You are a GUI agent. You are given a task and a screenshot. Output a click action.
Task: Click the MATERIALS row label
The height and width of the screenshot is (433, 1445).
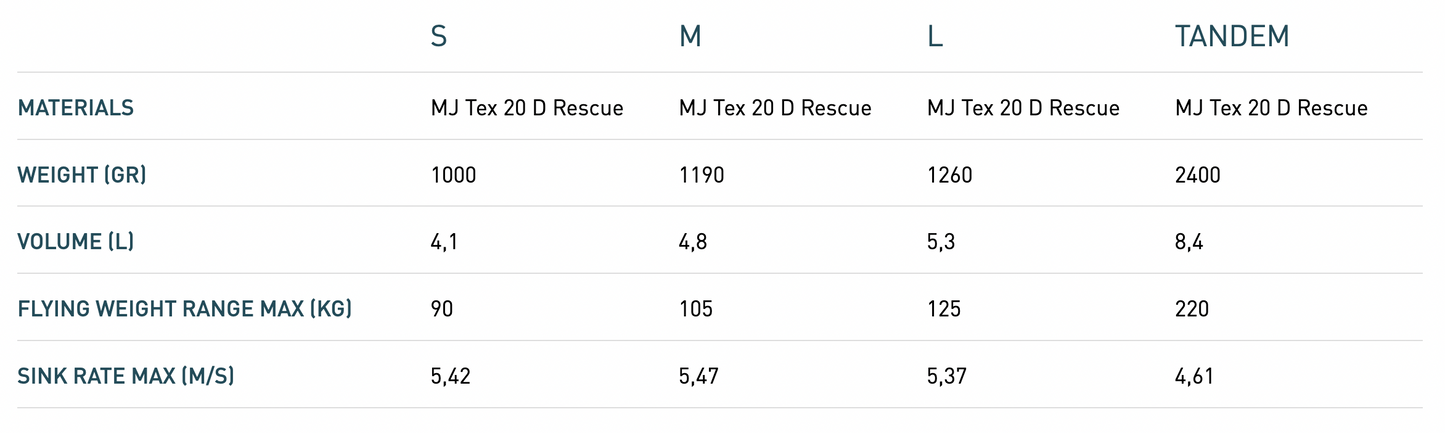pos(76,108)
